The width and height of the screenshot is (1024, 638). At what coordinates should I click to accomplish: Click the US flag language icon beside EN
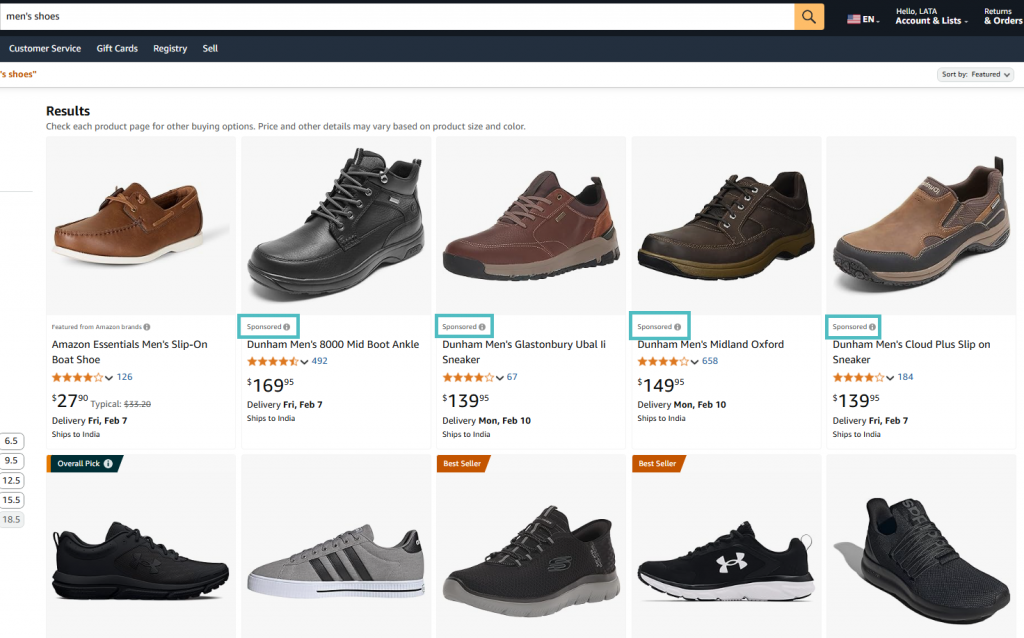853,17
